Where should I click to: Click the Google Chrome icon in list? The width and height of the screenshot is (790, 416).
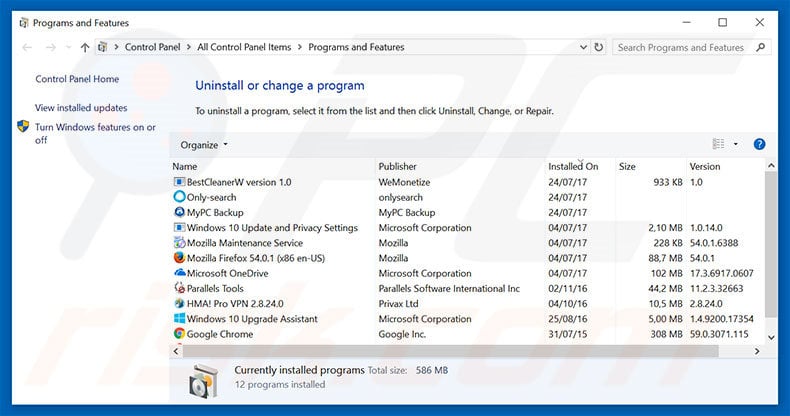[179, 333]
